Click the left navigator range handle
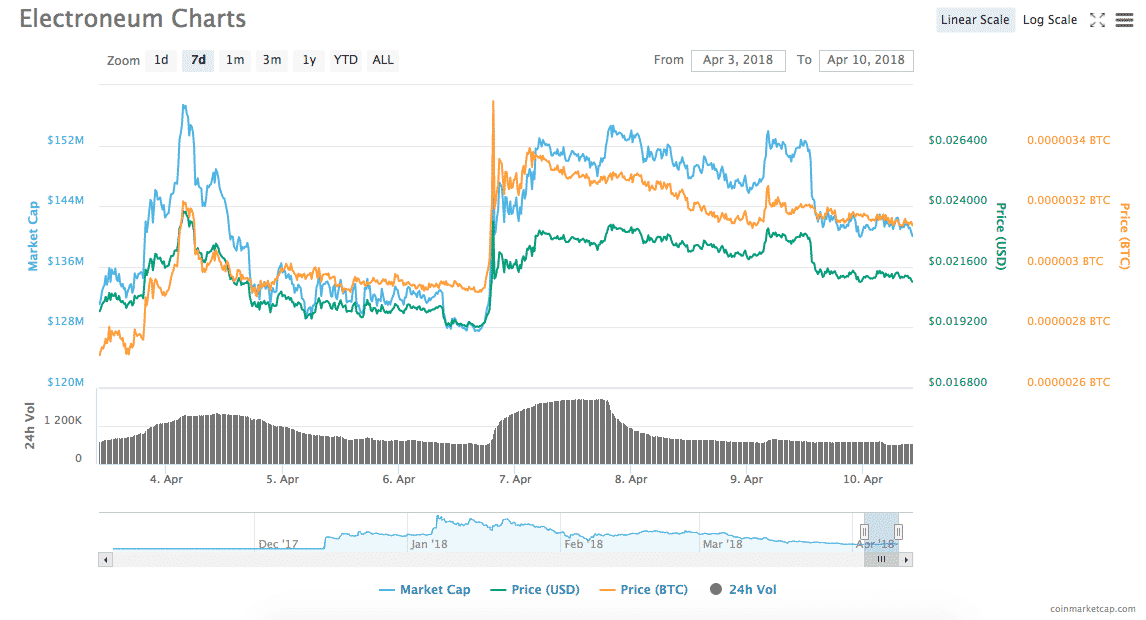 click(865, 532)
